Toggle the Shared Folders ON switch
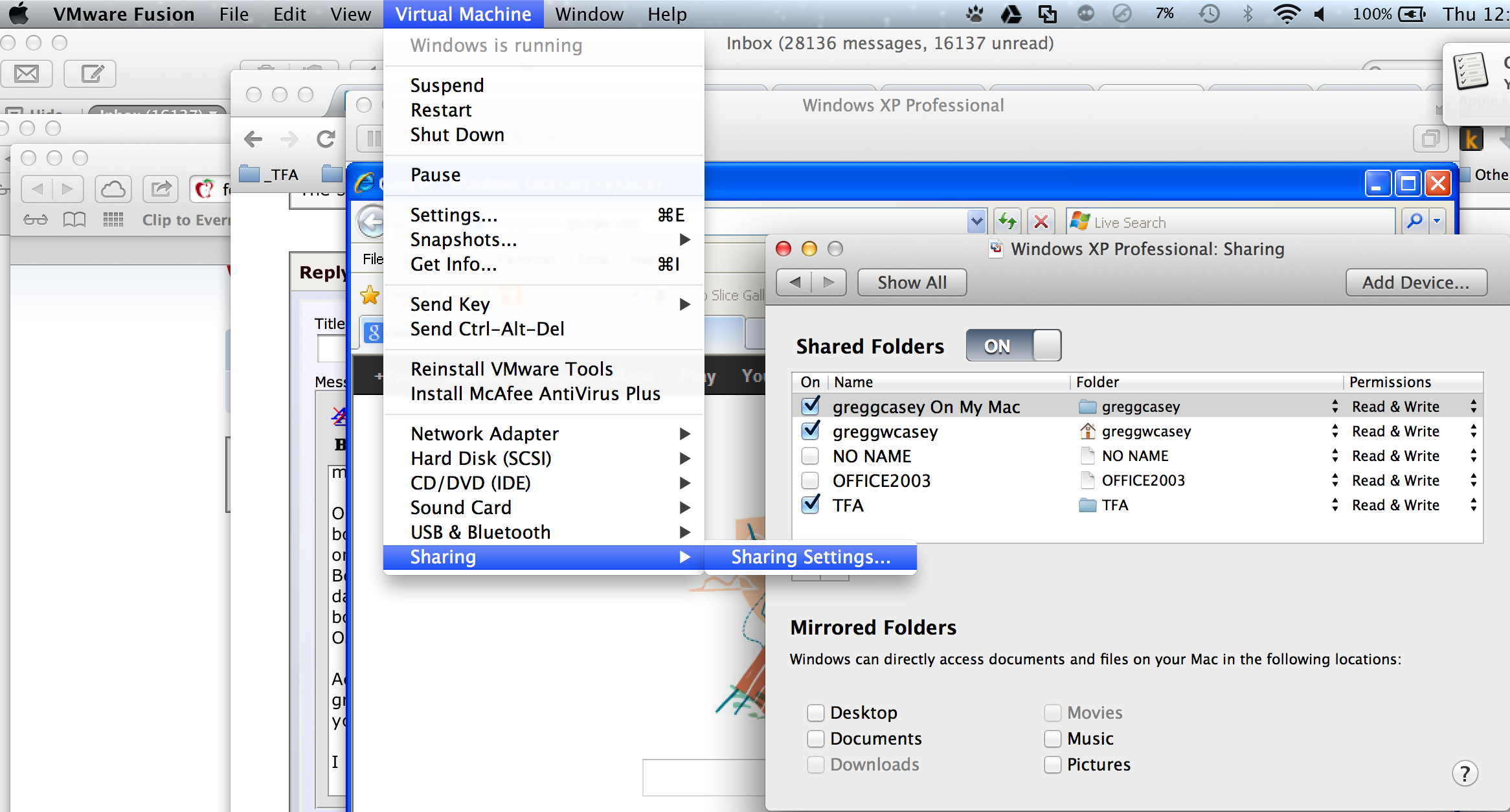1510x812 pixels. pyautogui.click(x=1013, y=346)
